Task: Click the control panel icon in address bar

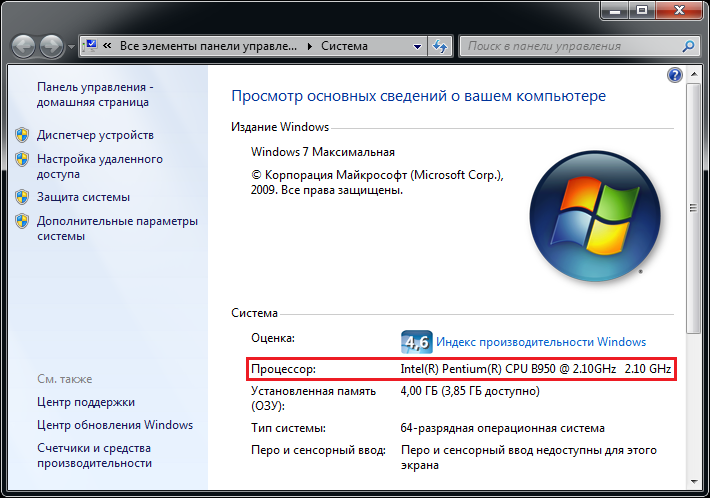Action: tap(91, 46)
